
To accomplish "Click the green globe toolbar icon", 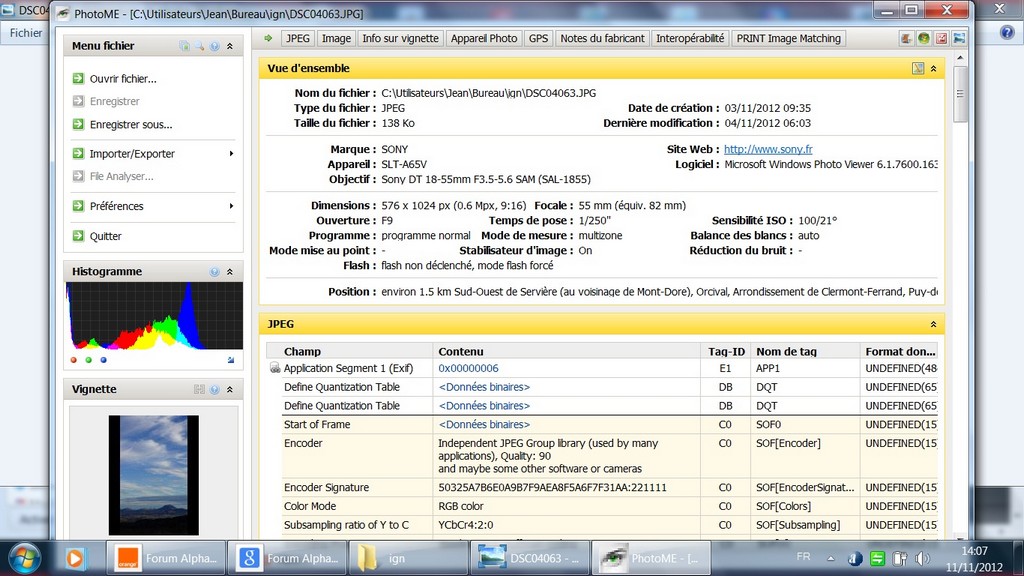I will click(923, 39).
